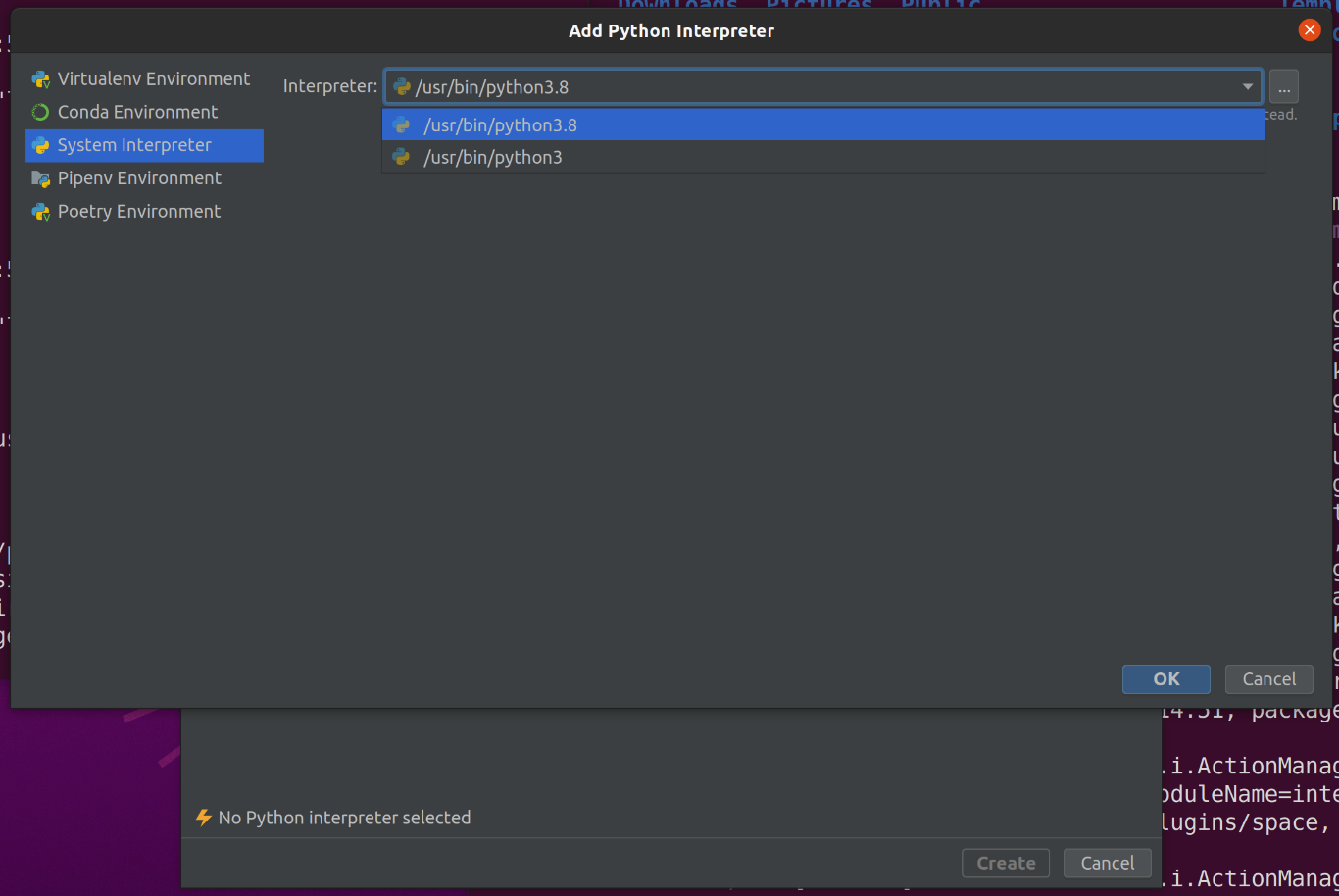Click the 'Add Python Interpreter' title text
This screenshot has width=1339, height=896.
(671, 31)
